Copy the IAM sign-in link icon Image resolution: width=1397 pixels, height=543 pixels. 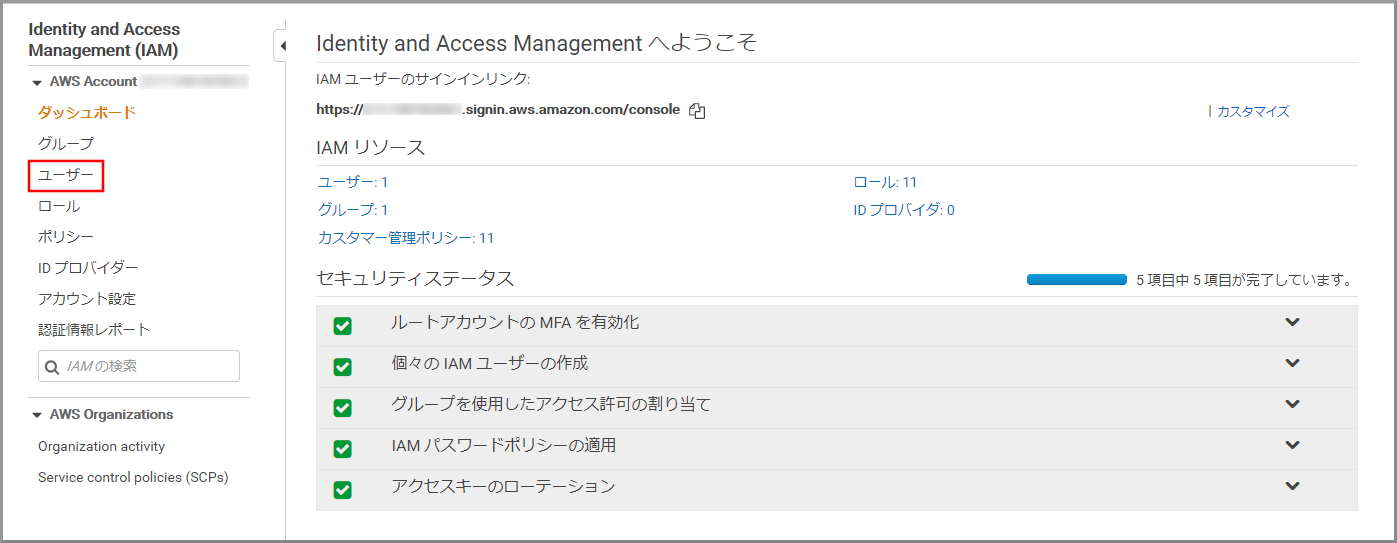click(x=698, y=111)
